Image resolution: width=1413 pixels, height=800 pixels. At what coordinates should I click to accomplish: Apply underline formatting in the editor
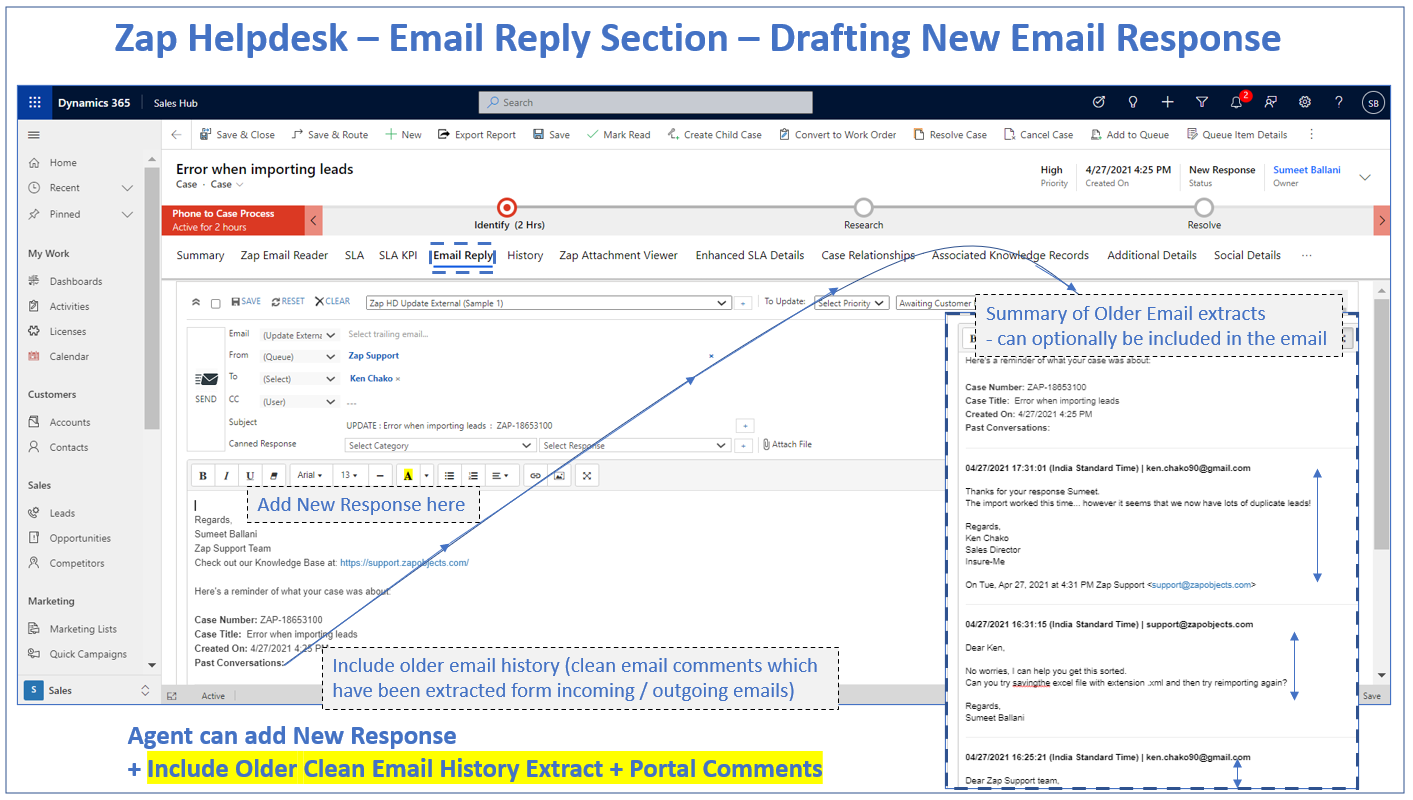pos(250,476)
